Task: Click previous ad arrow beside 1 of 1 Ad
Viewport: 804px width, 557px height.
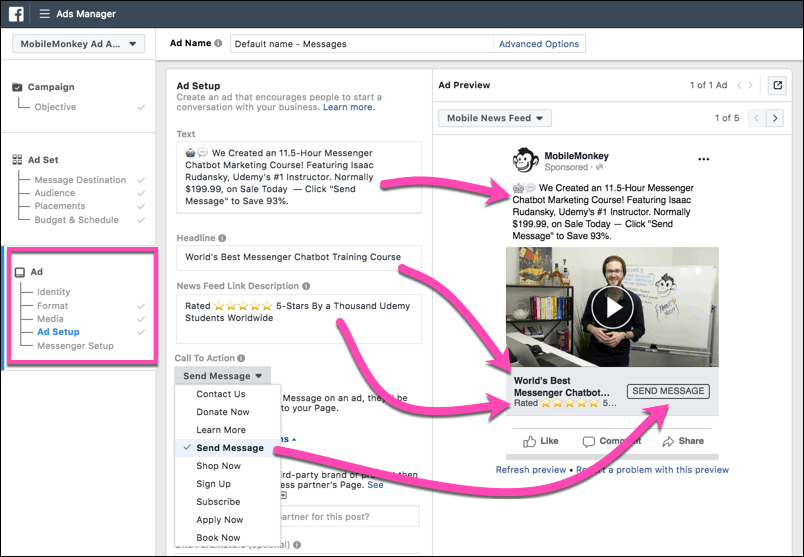Action: tap(739, 85)
